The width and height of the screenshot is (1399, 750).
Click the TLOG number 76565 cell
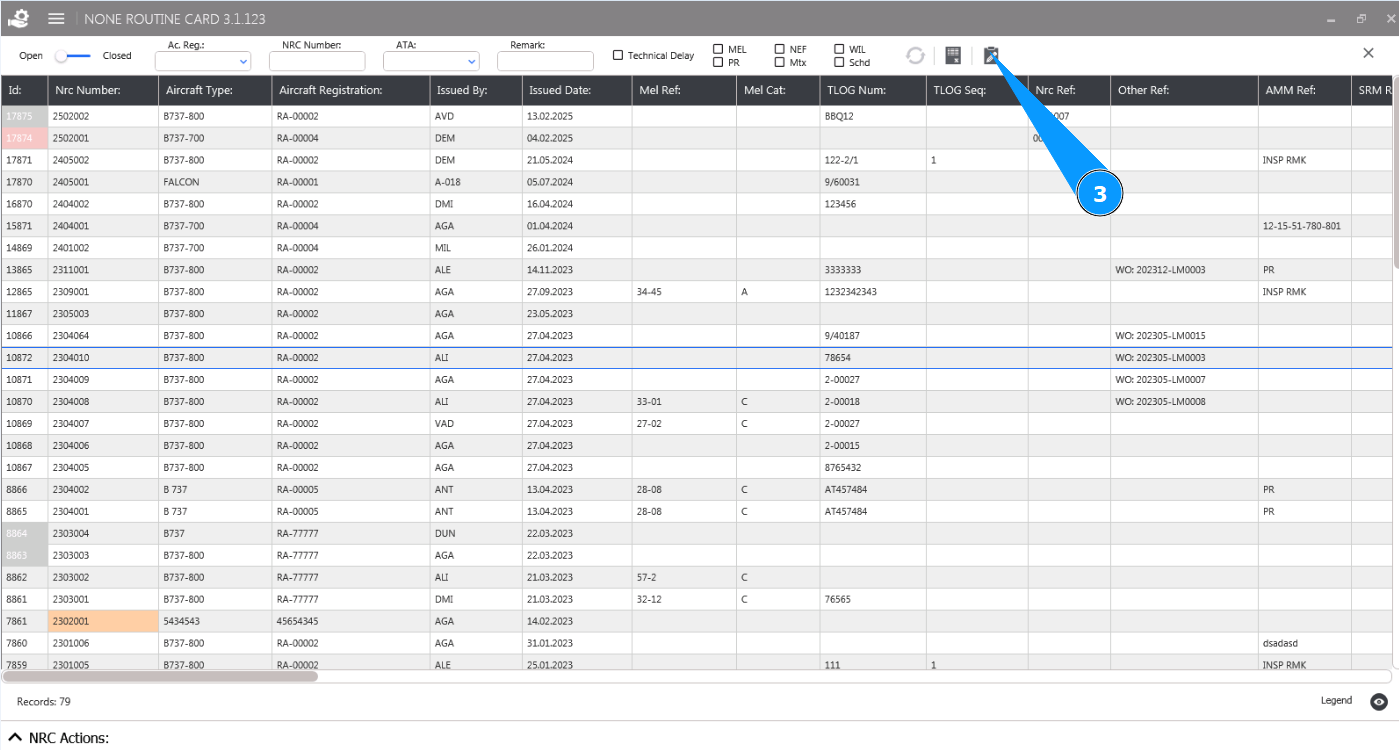click(x=873, y=600)
